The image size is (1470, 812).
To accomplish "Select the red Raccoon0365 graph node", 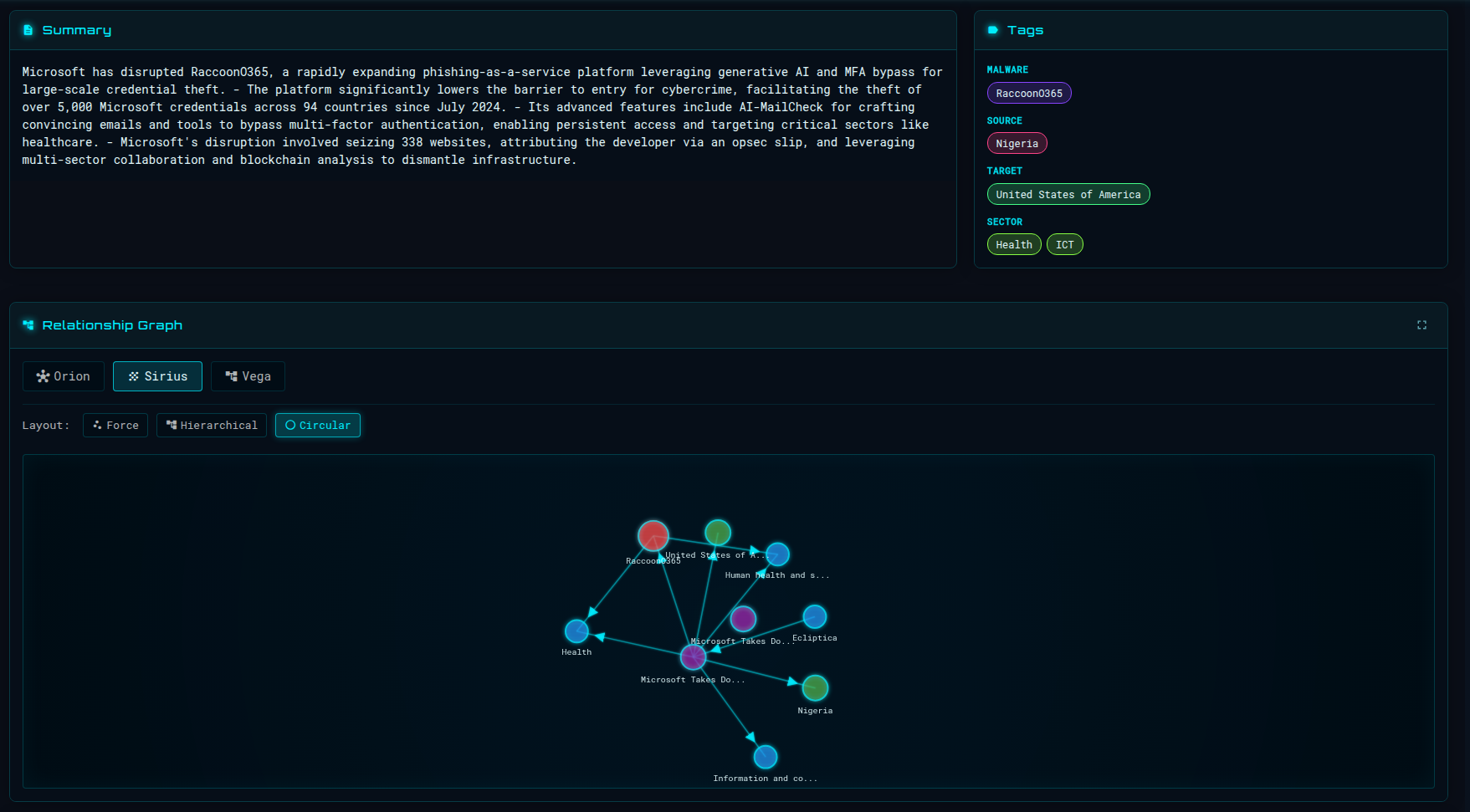I will coord(653,536).
